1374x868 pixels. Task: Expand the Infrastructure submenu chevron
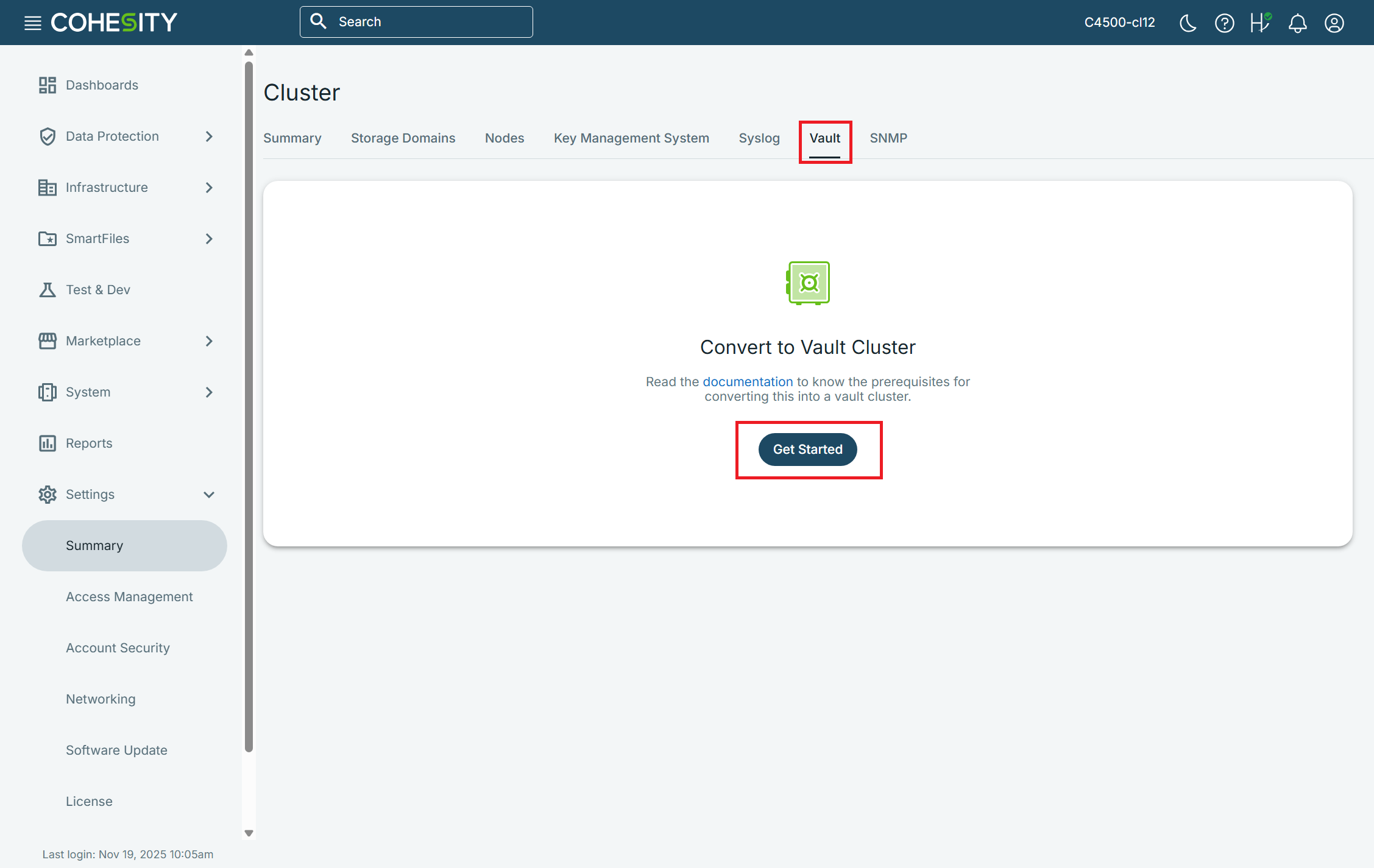209,188
